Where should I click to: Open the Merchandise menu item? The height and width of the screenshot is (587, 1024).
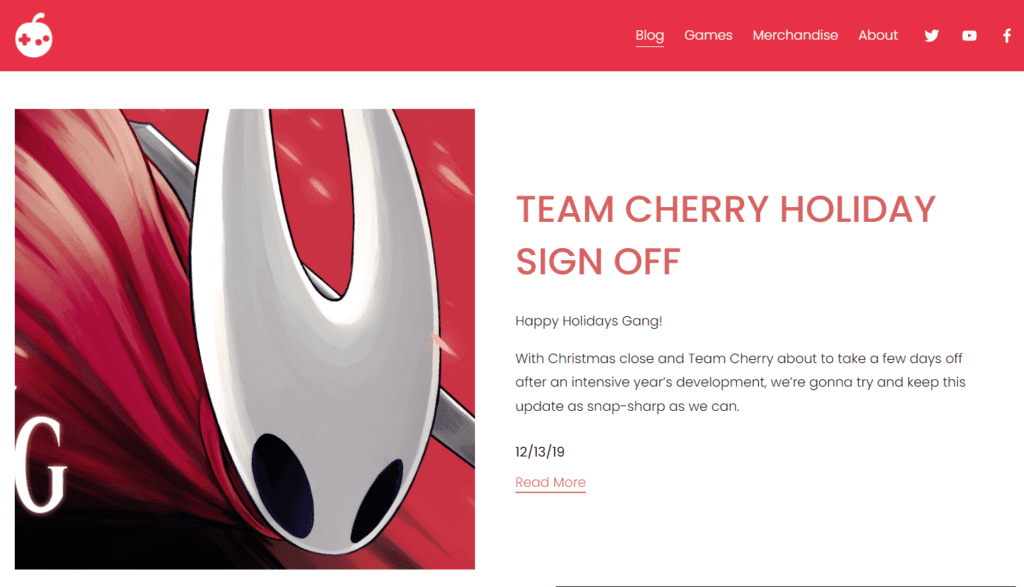pyautogui.click(x=795, y=35)
